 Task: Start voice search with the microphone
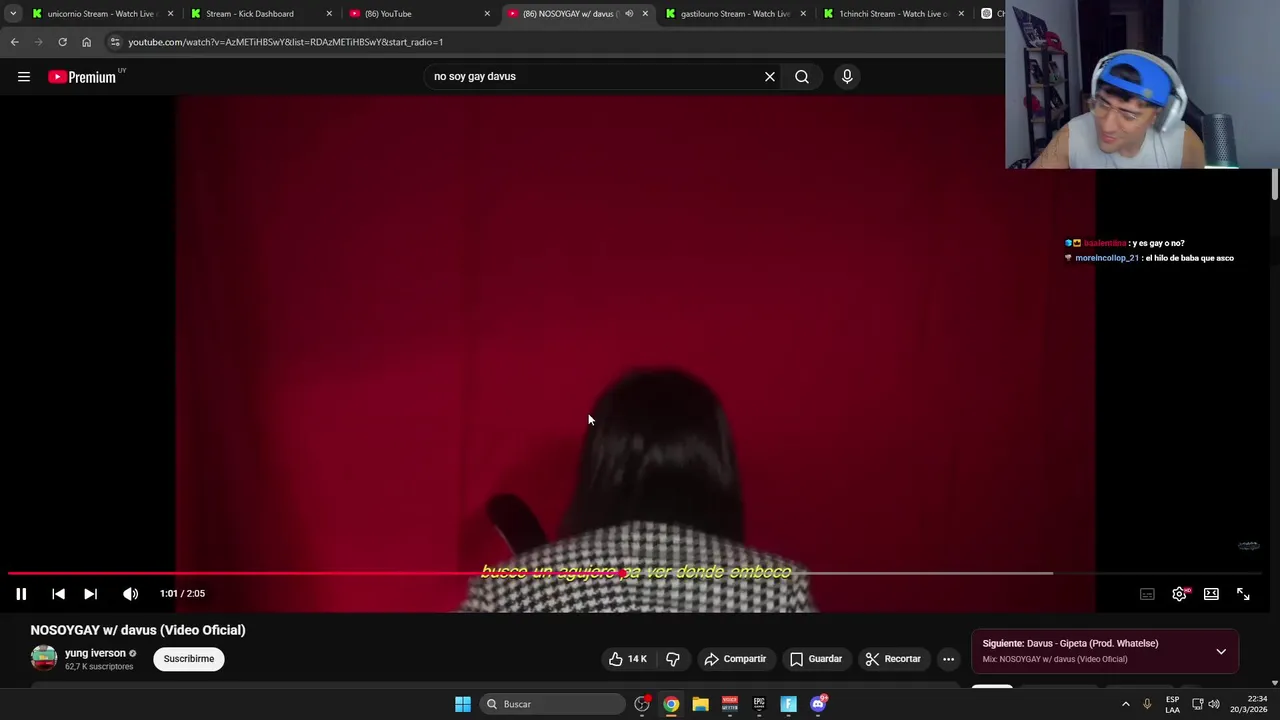click(847, 77)
